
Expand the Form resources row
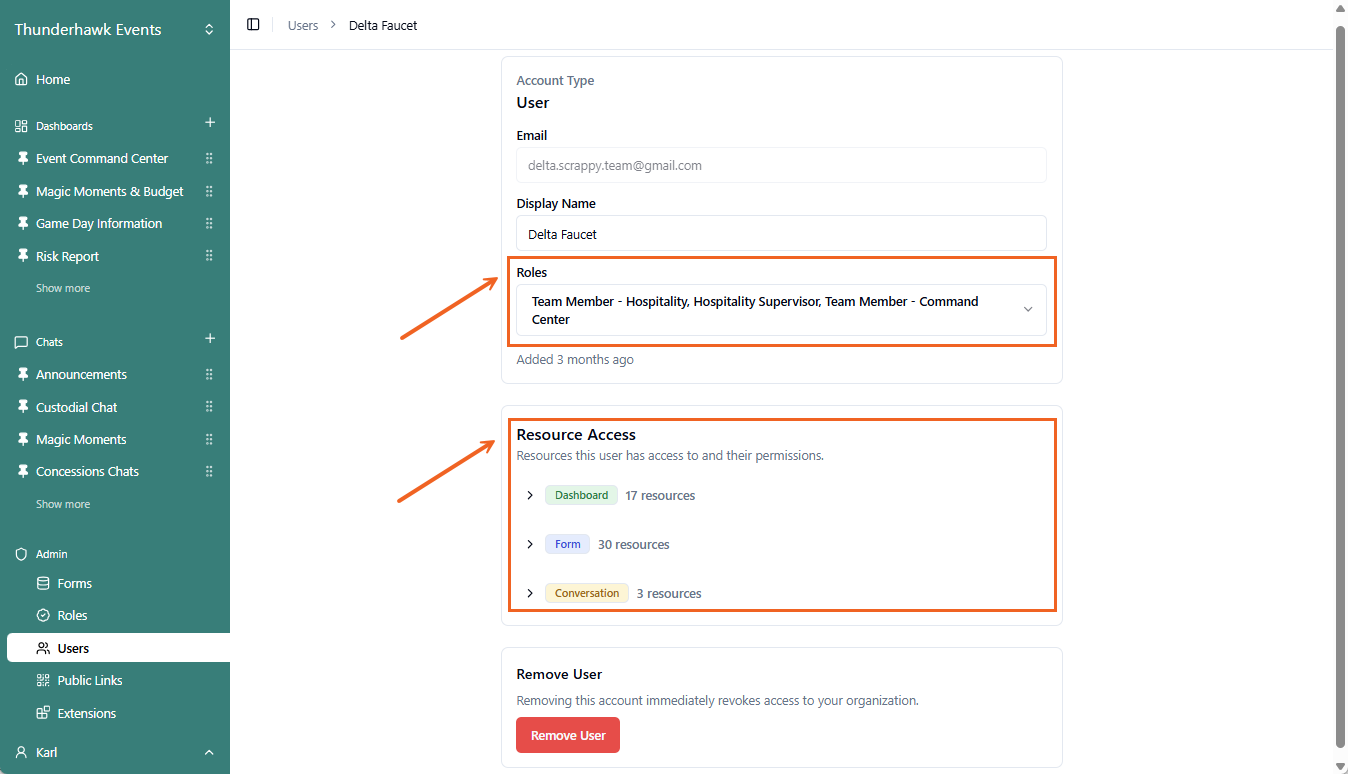click(530, 545)
